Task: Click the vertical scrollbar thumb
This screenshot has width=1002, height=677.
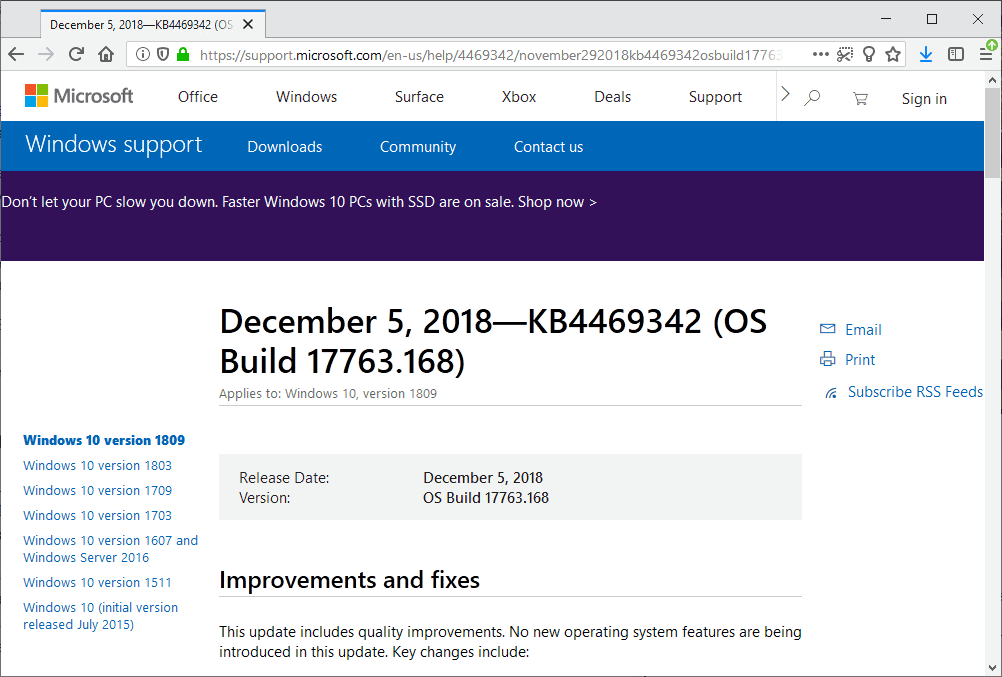Action: 992,133
